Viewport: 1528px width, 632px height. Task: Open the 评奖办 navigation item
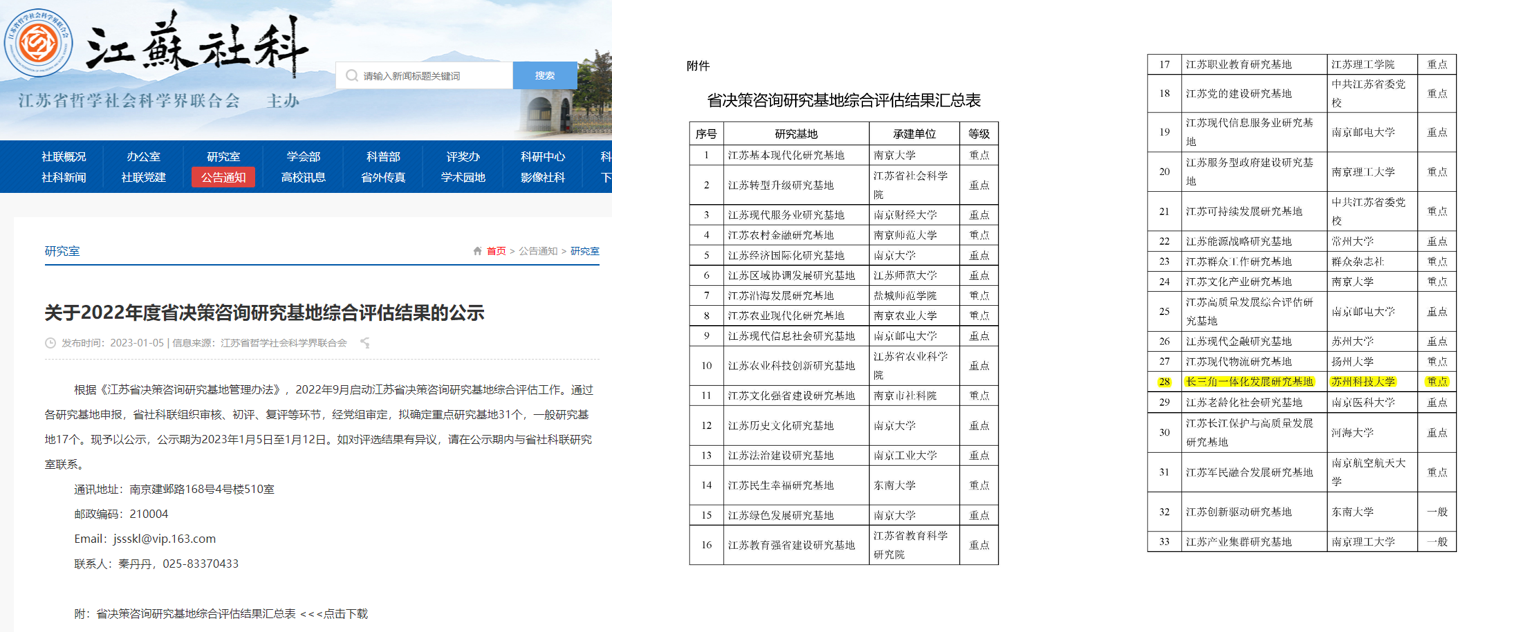tap(463, 156)
